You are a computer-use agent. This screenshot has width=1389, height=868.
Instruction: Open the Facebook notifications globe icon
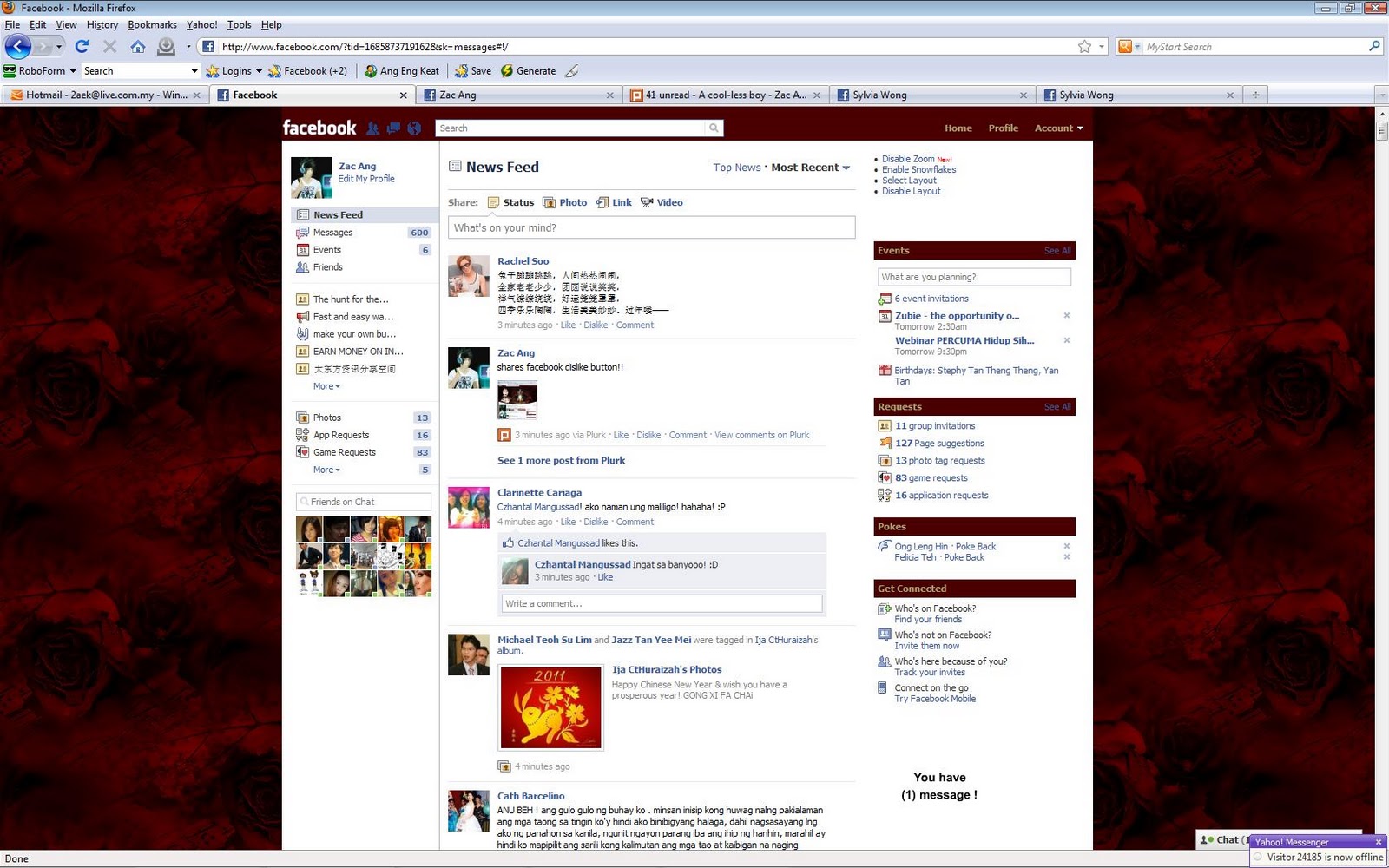tap(414, 128)
